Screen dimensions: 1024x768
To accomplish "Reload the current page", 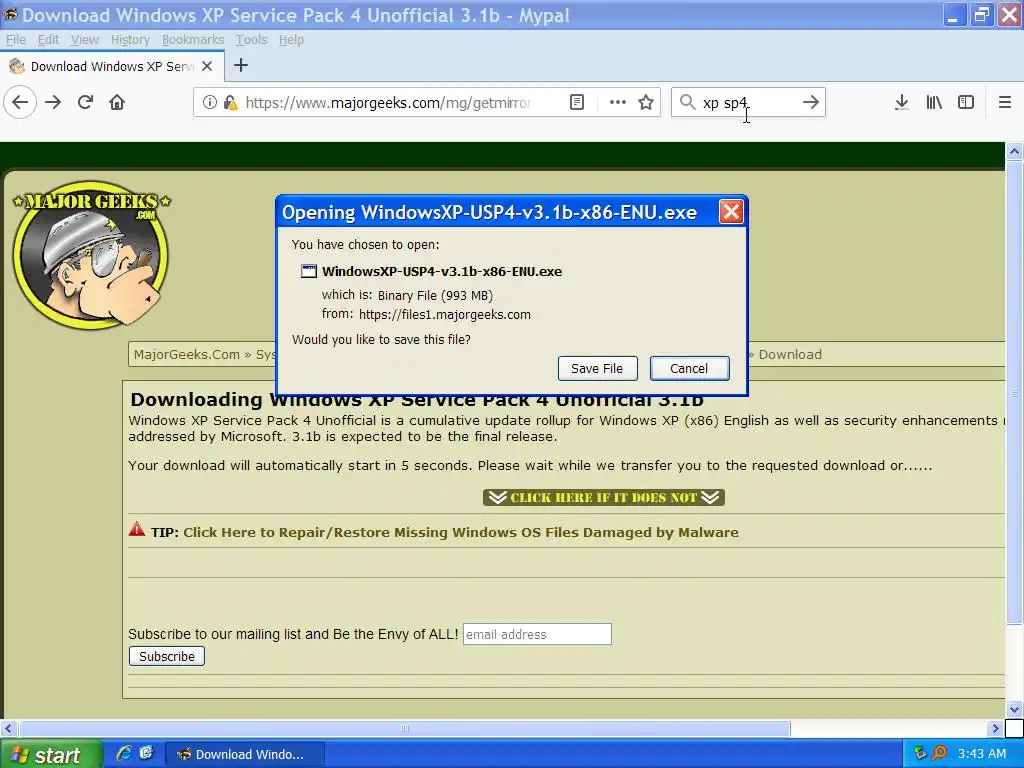I will point(85,103).
